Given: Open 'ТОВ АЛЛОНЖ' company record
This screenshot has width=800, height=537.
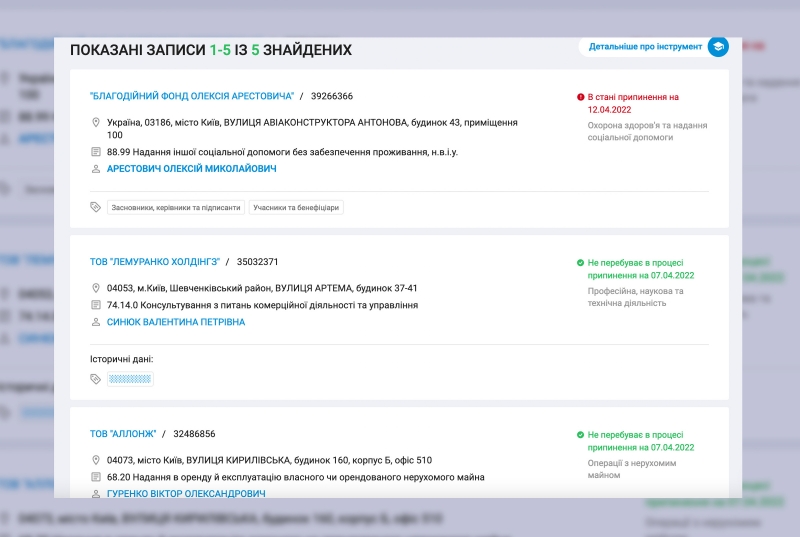Looking at the screenshot, I should coord(123,434).
